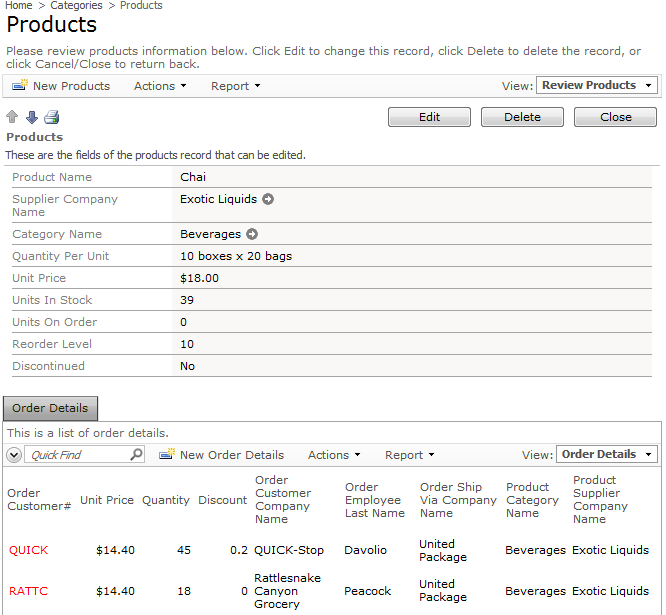The width and height of the screenshot is (666, 615).
Task: Open the top Actions dropdown menu
Action: (160, 86)
